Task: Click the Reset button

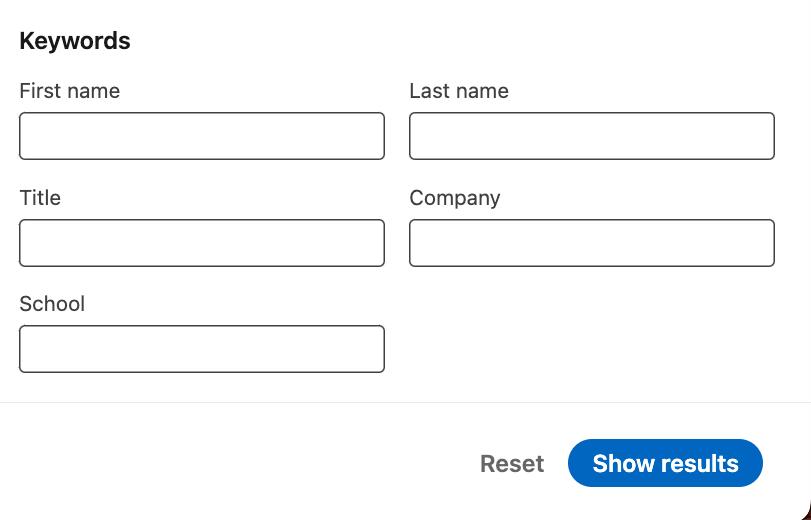Action: coord(512,464)
